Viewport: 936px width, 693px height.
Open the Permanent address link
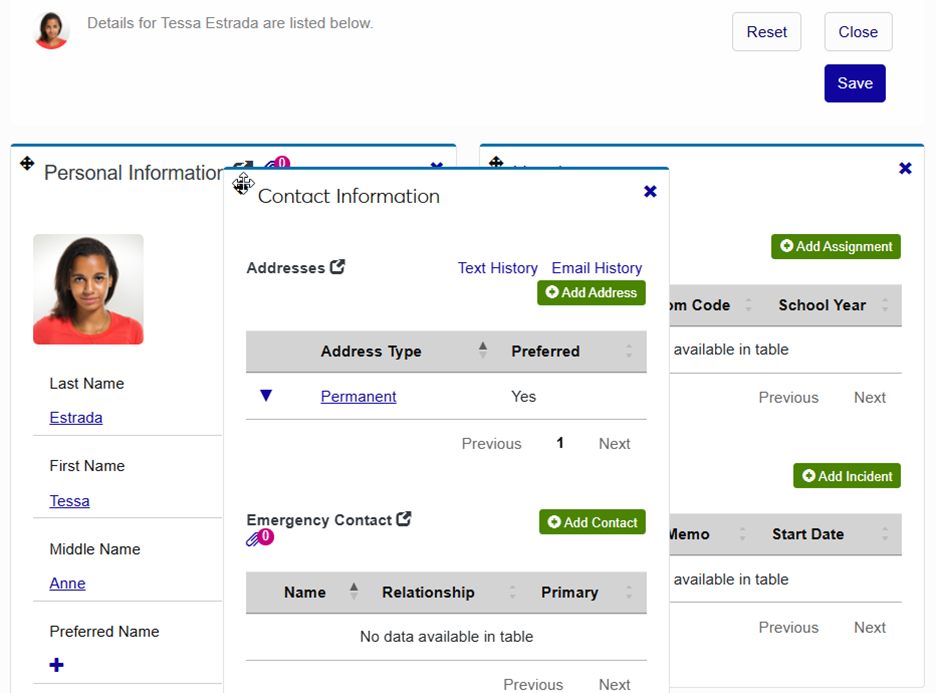358,396
